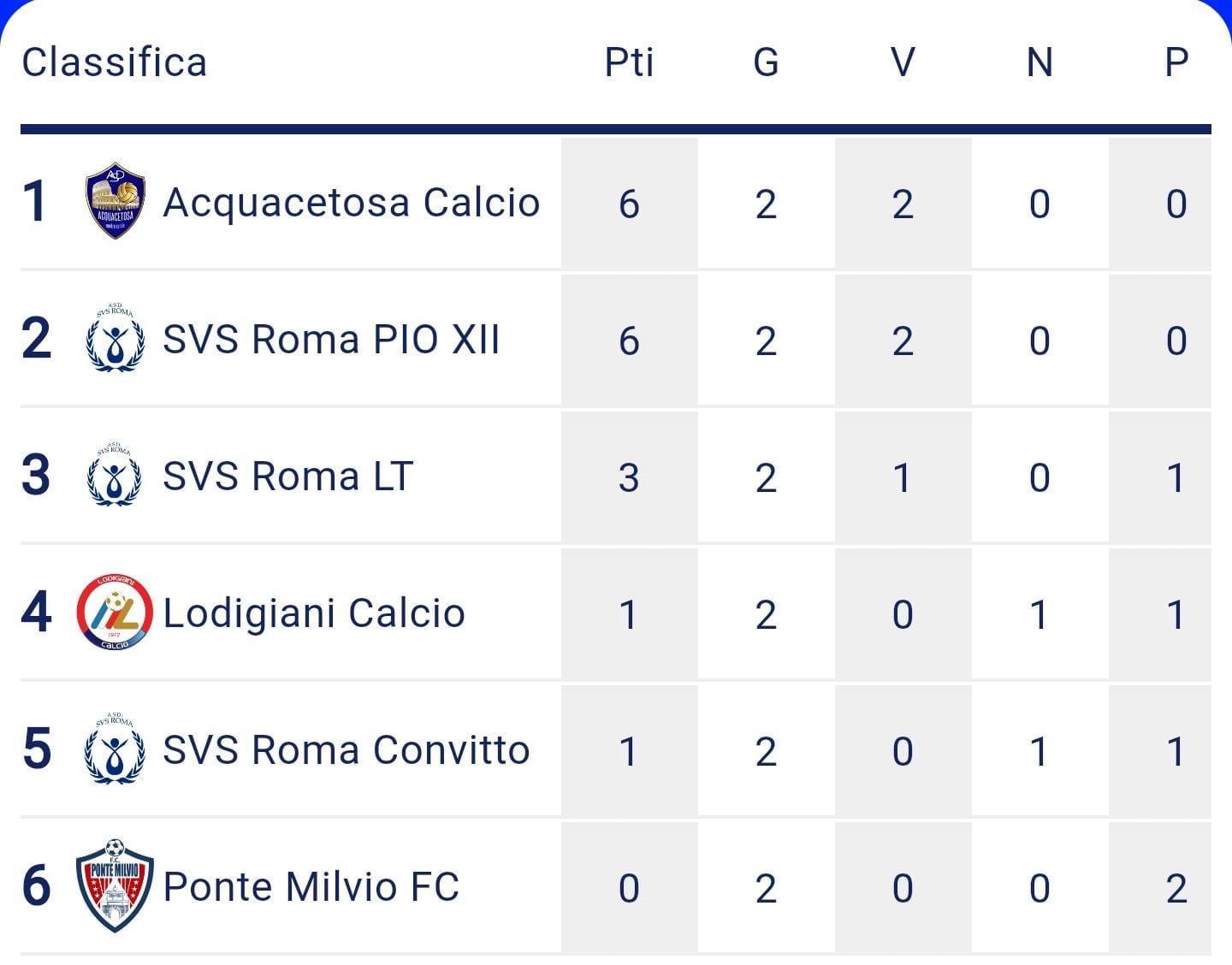The image size is (1232, 965).
Task: Click the SVS Roma LT logo
Action: [115, 475]
